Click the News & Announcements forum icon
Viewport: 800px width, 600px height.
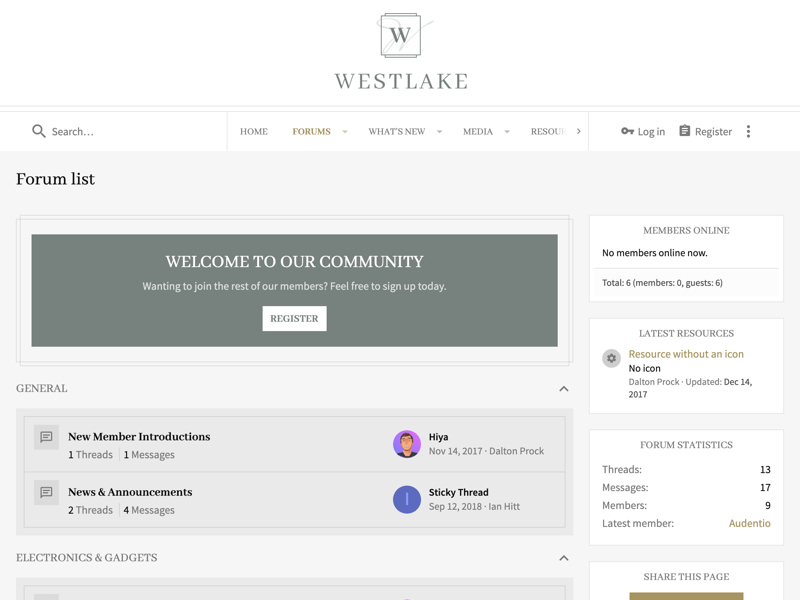46,493
